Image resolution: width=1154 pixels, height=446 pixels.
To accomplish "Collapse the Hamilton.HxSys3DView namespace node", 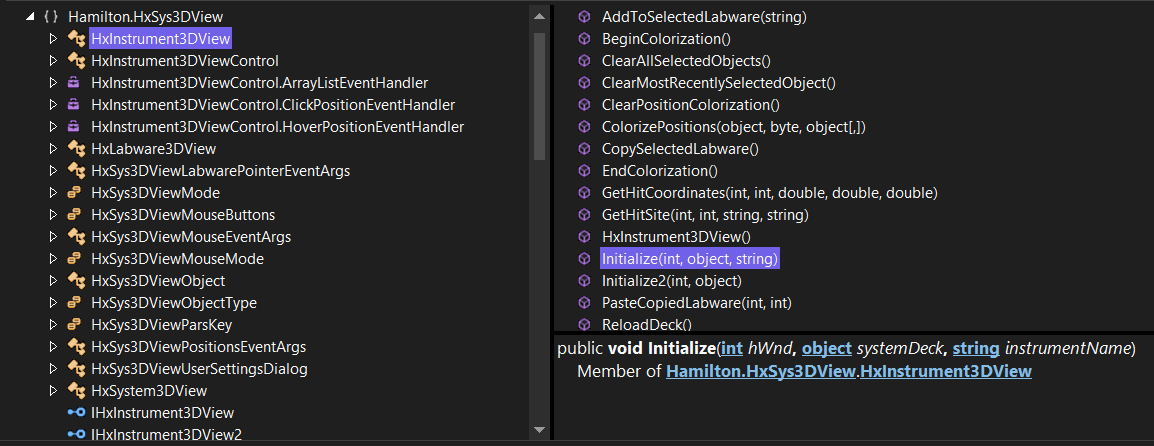I will pyautogui.click(x=29, y=16).
